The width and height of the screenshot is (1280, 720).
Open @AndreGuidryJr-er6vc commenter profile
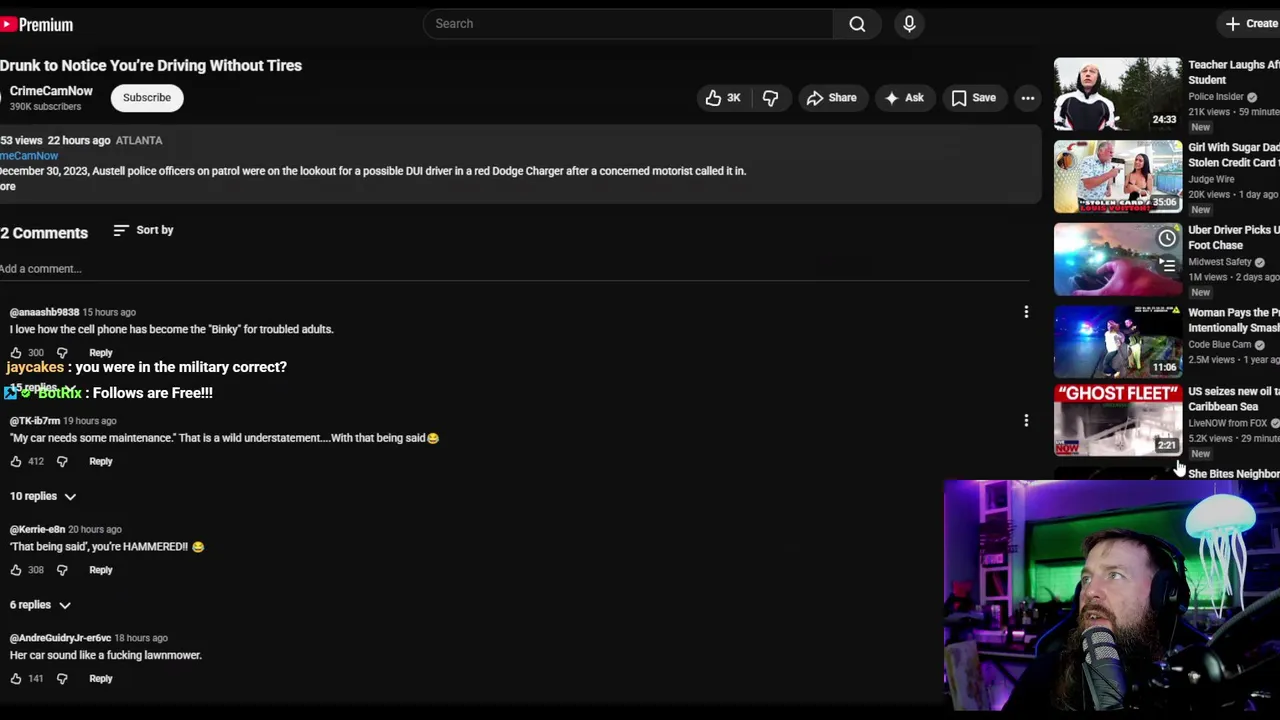[60, 638]
